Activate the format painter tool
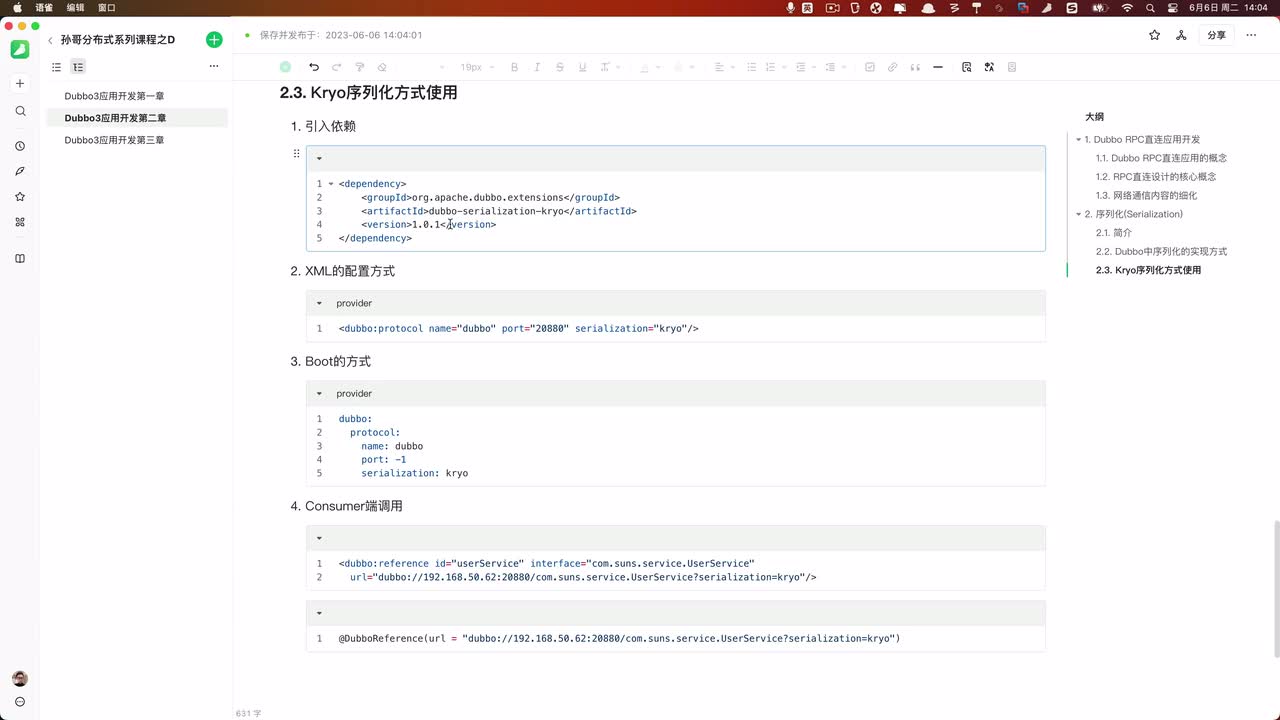Image resolution: width=1280 pixels, height=720 pixels. tap(360, 67)
